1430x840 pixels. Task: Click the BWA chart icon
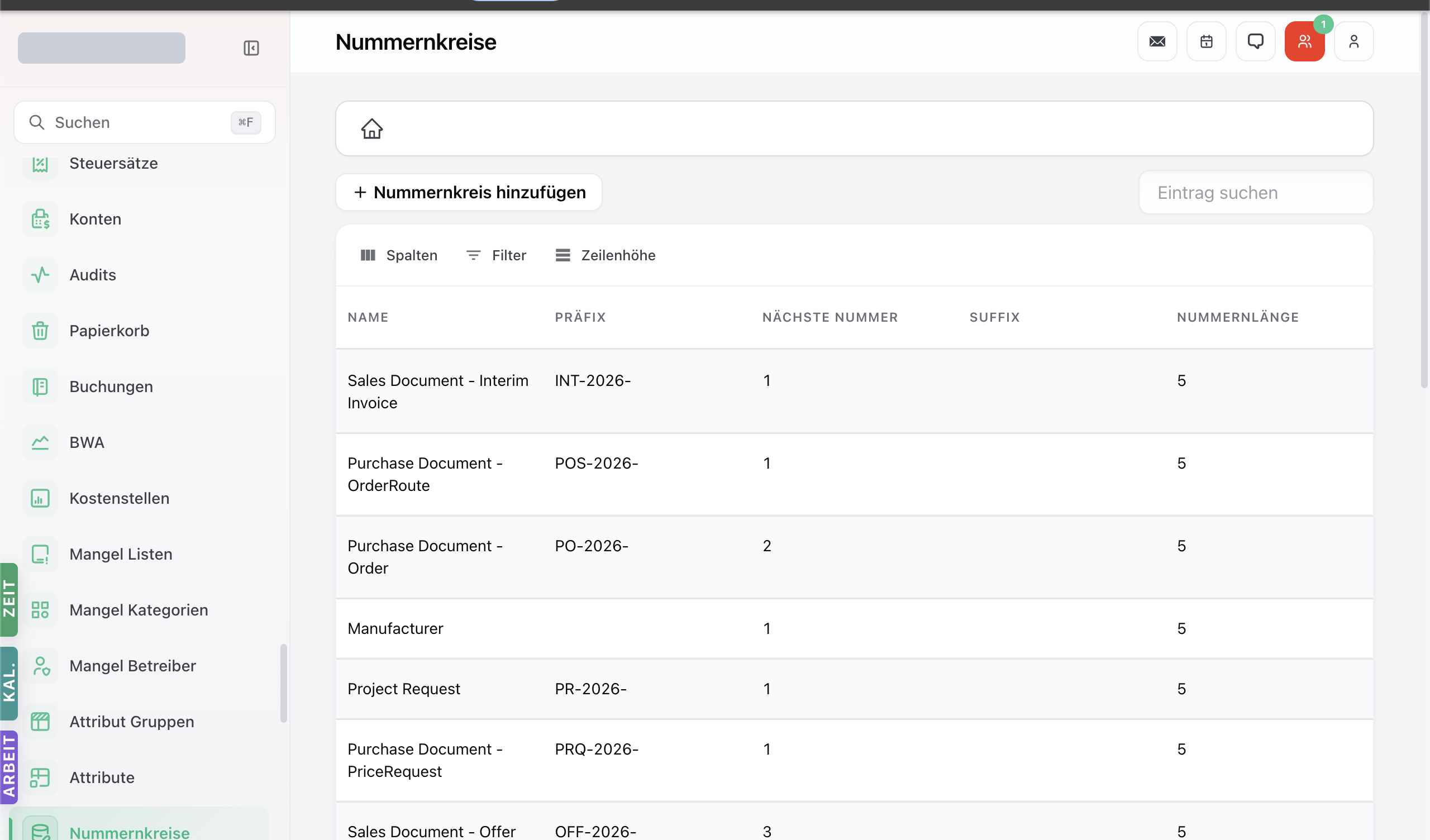pos(40,443)
